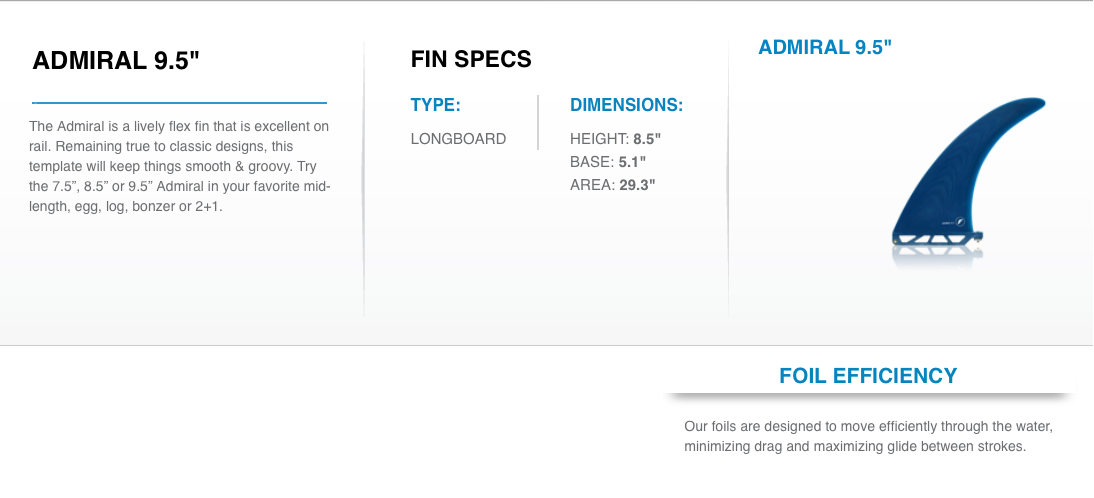Click the pointed tip of the fin
The width and height of the screenshot is (1094, 498).
coord(1042,101)
